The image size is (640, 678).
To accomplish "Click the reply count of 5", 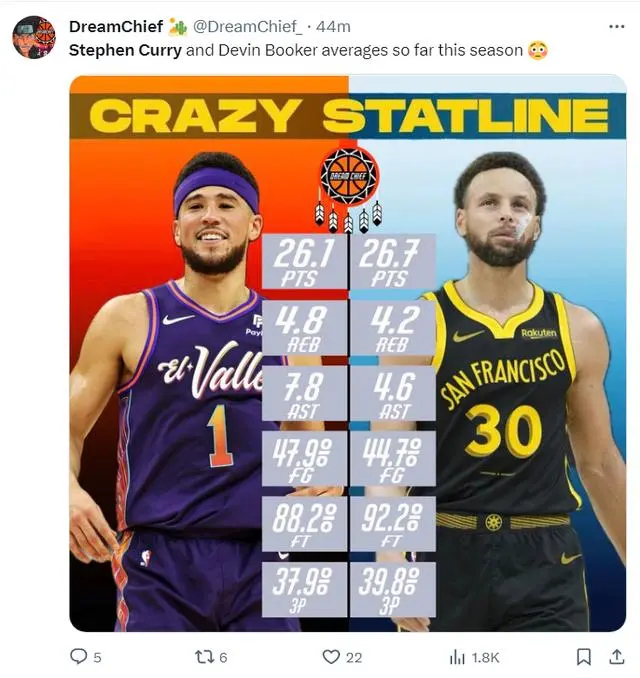I will 97,657.
